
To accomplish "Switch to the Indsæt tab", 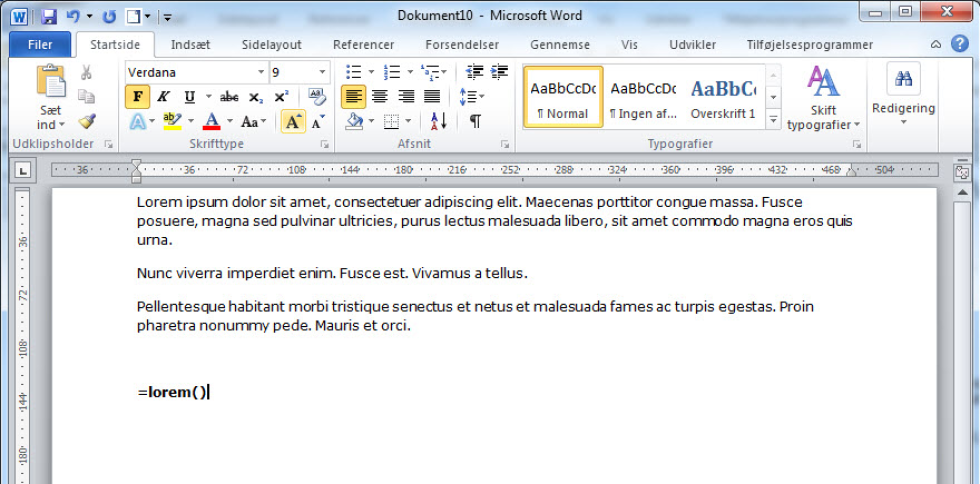I will (191, 45).
